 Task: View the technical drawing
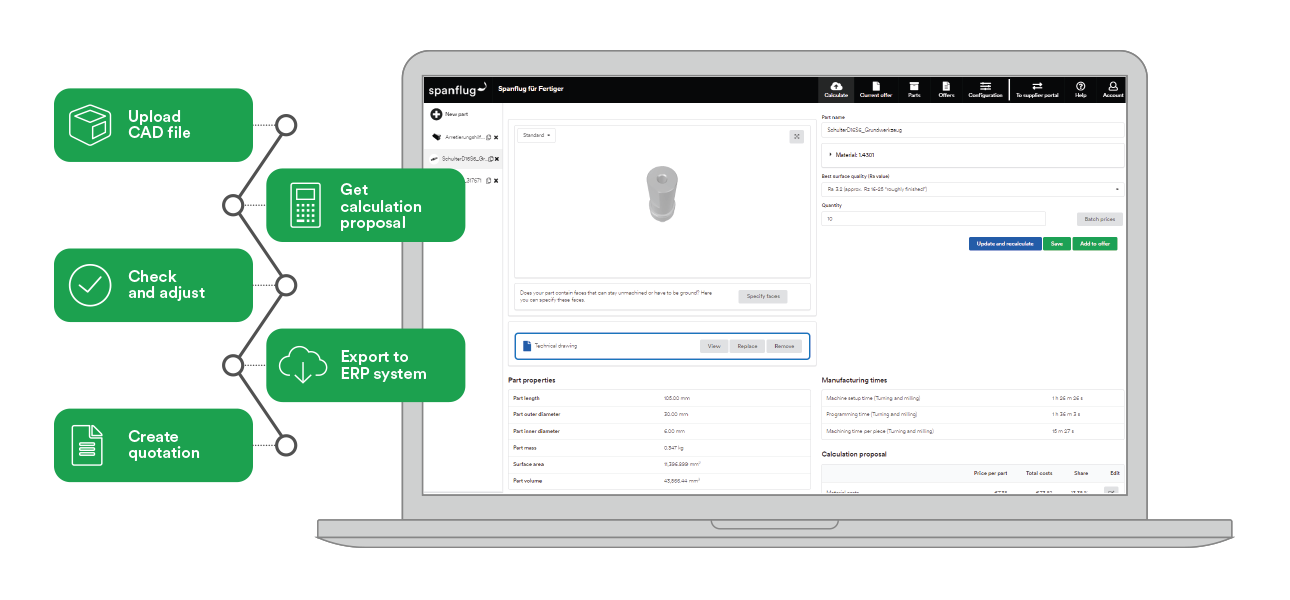(714, 346)
